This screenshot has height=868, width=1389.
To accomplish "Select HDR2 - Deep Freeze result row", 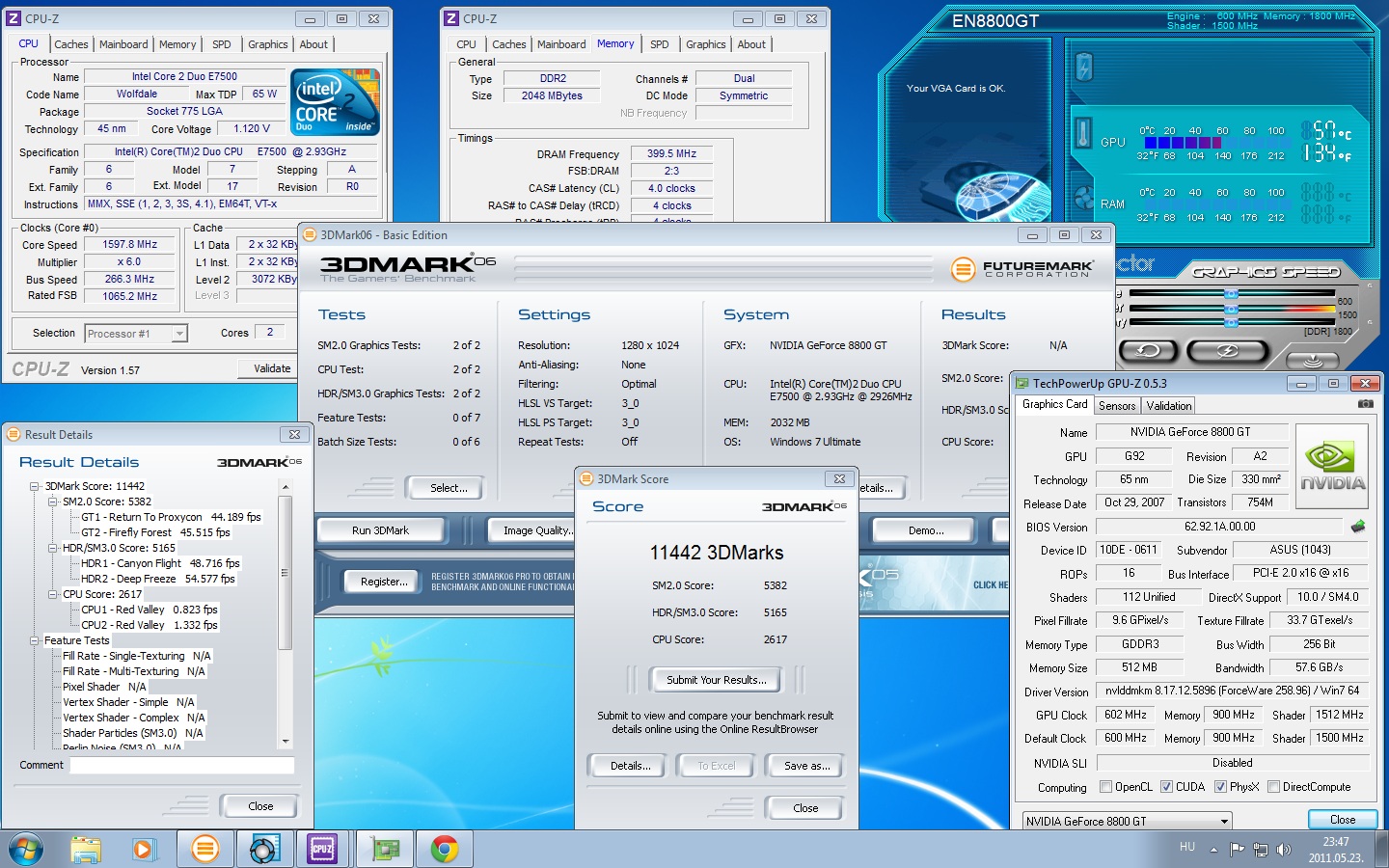I will coord(158,579).
